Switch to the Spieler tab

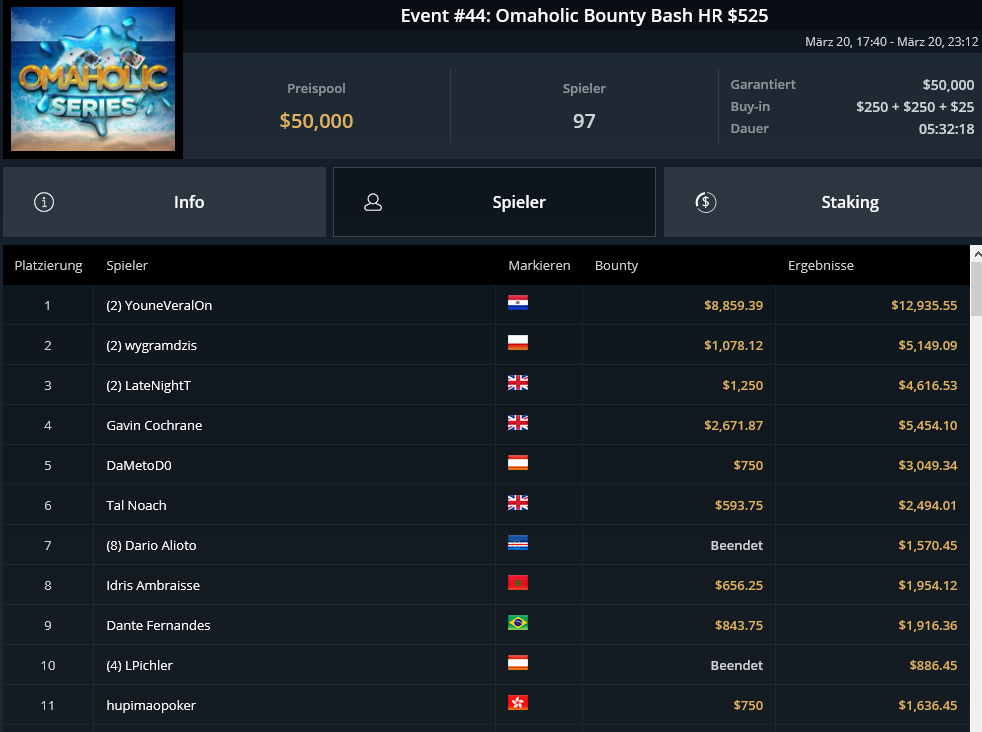click(x=494, y=202)
